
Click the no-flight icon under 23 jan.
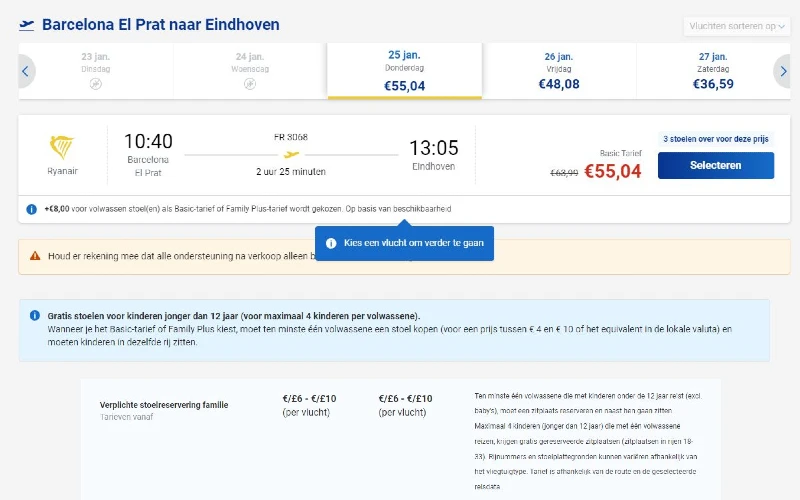click(x=96, y=85)
